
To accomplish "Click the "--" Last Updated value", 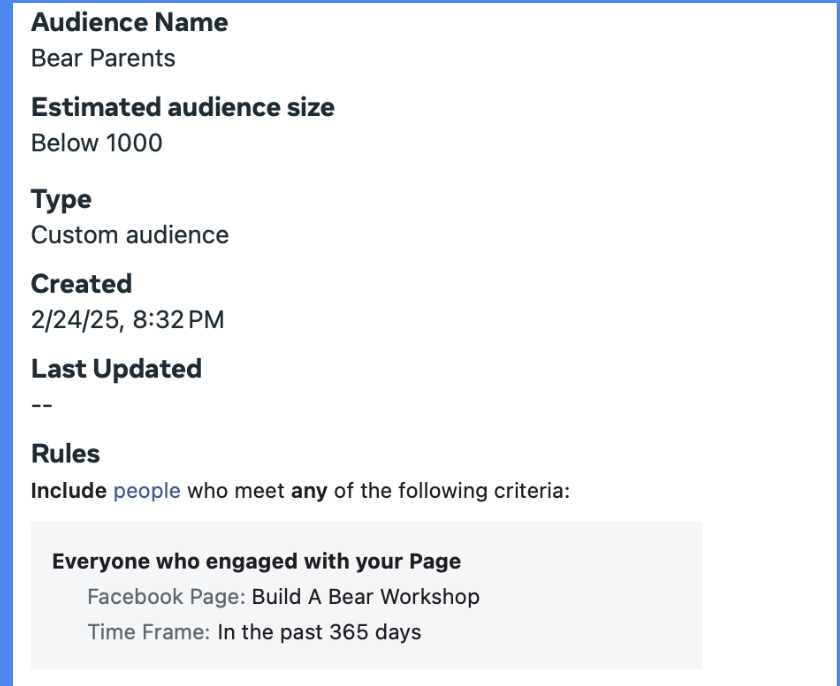I will click(x=42, y=405).
